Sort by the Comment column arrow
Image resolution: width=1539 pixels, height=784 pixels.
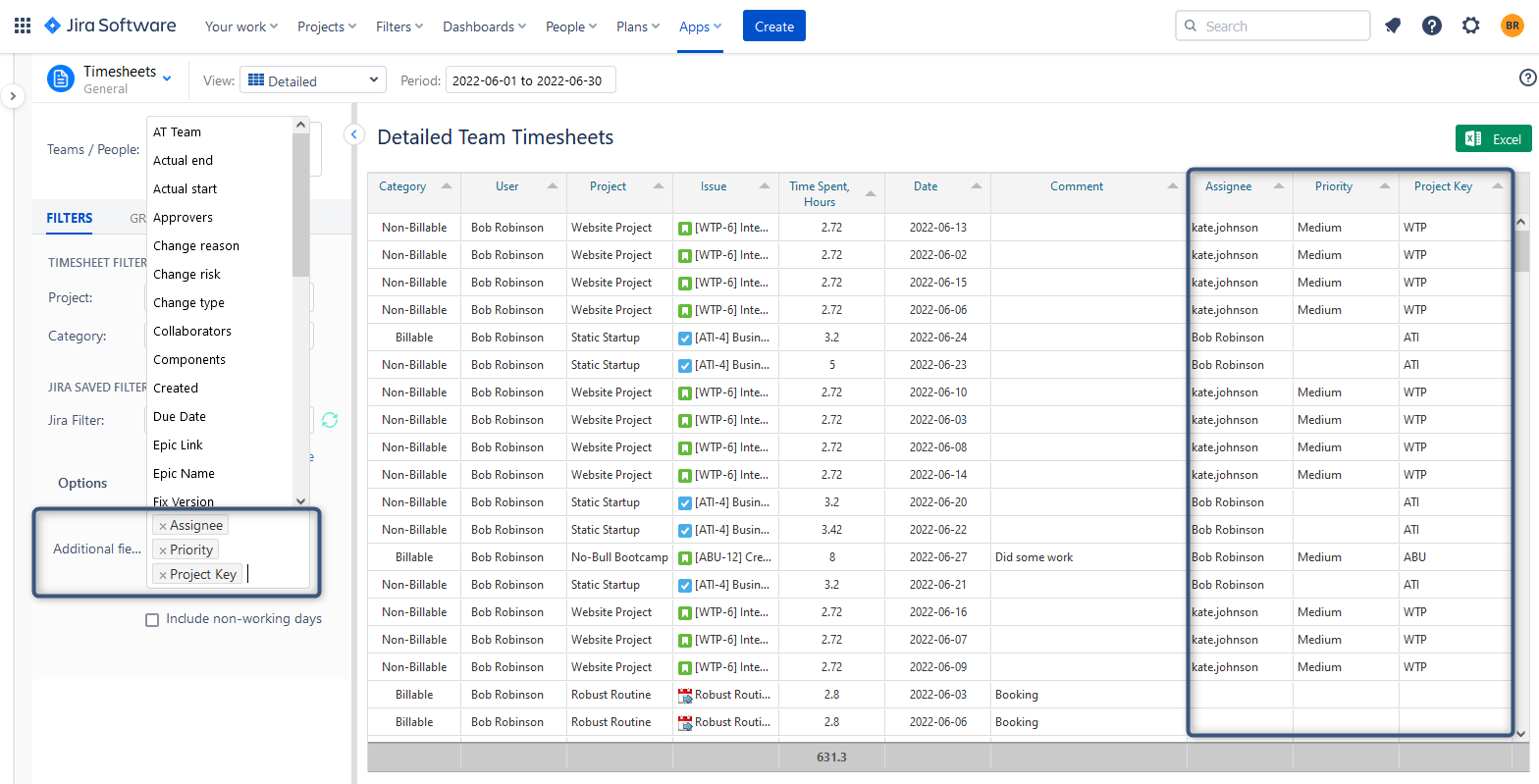(x=1173, y=186)
